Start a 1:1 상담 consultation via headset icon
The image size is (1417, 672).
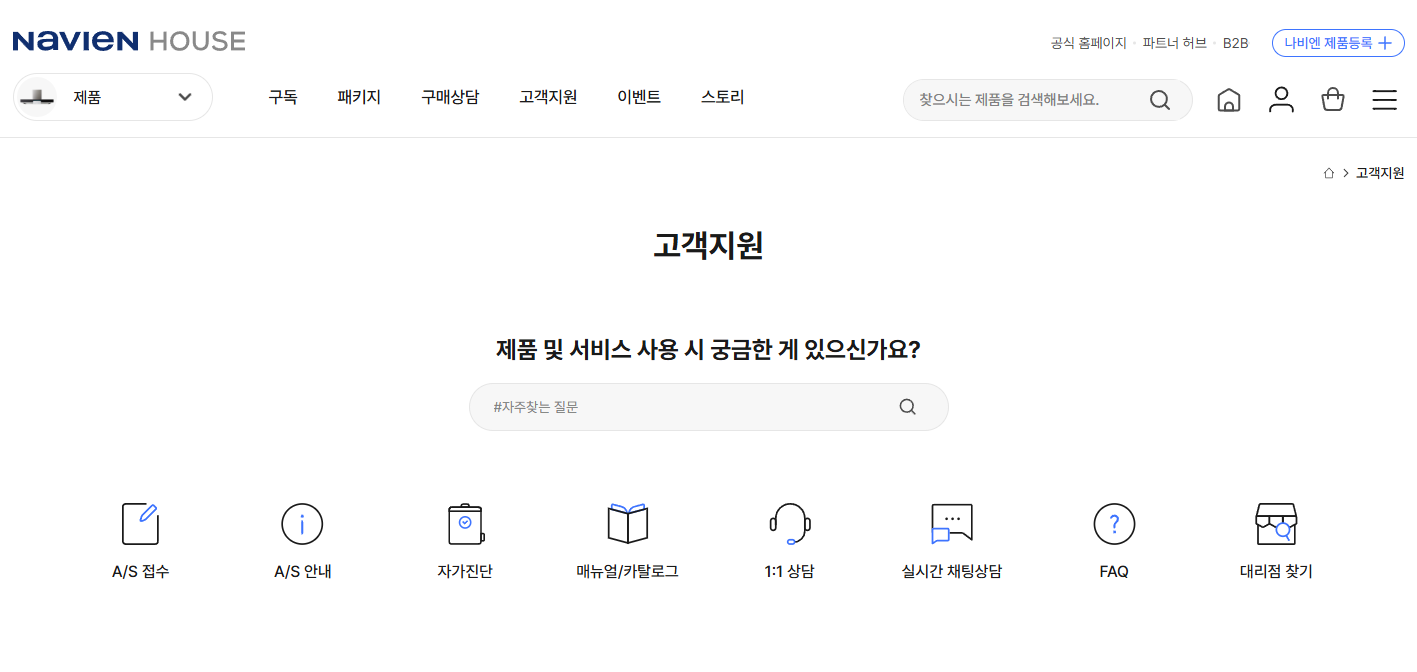point(789,523)
